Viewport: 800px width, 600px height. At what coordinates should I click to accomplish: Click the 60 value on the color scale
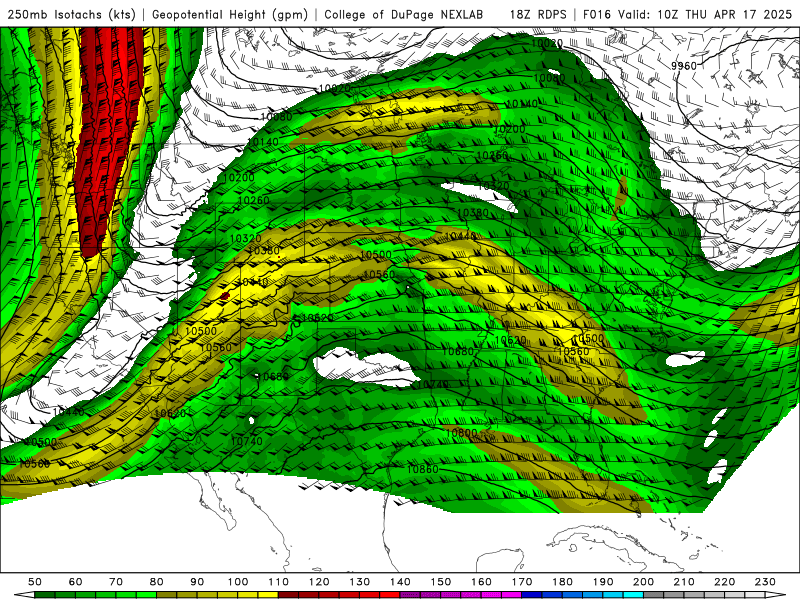75,582
